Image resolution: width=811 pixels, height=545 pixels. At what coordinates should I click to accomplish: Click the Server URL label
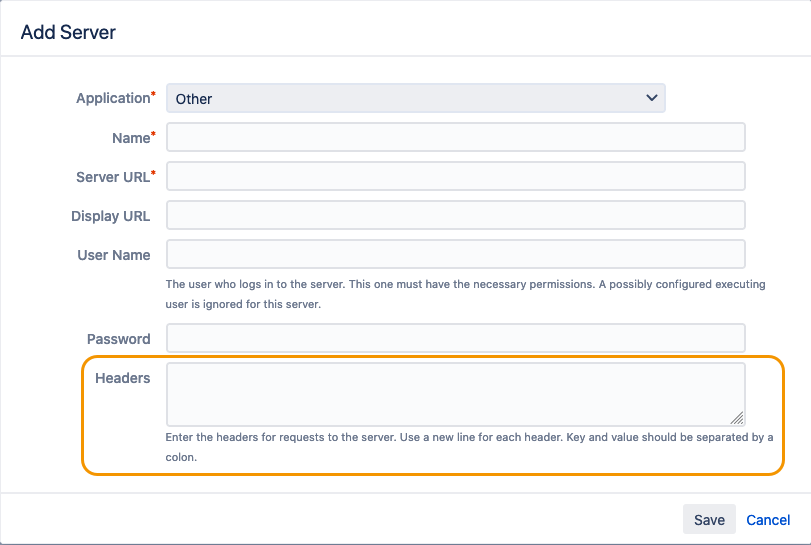pos(112,176)
